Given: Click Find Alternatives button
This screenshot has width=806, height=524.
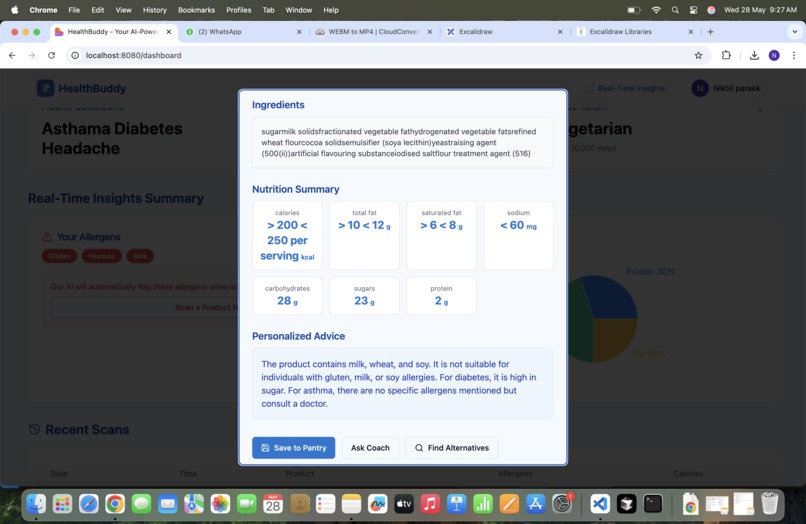Looking at the screenshot, I should (452, 448).
